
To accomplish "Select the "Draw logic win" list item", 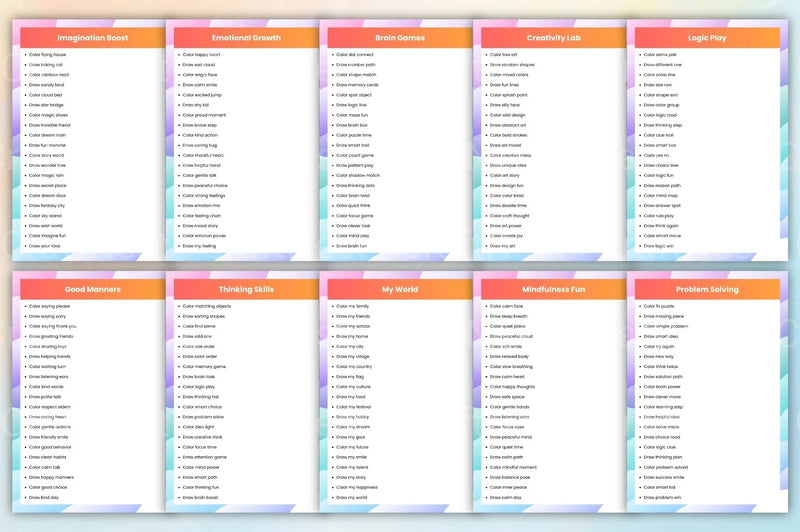I will [659, 246].
